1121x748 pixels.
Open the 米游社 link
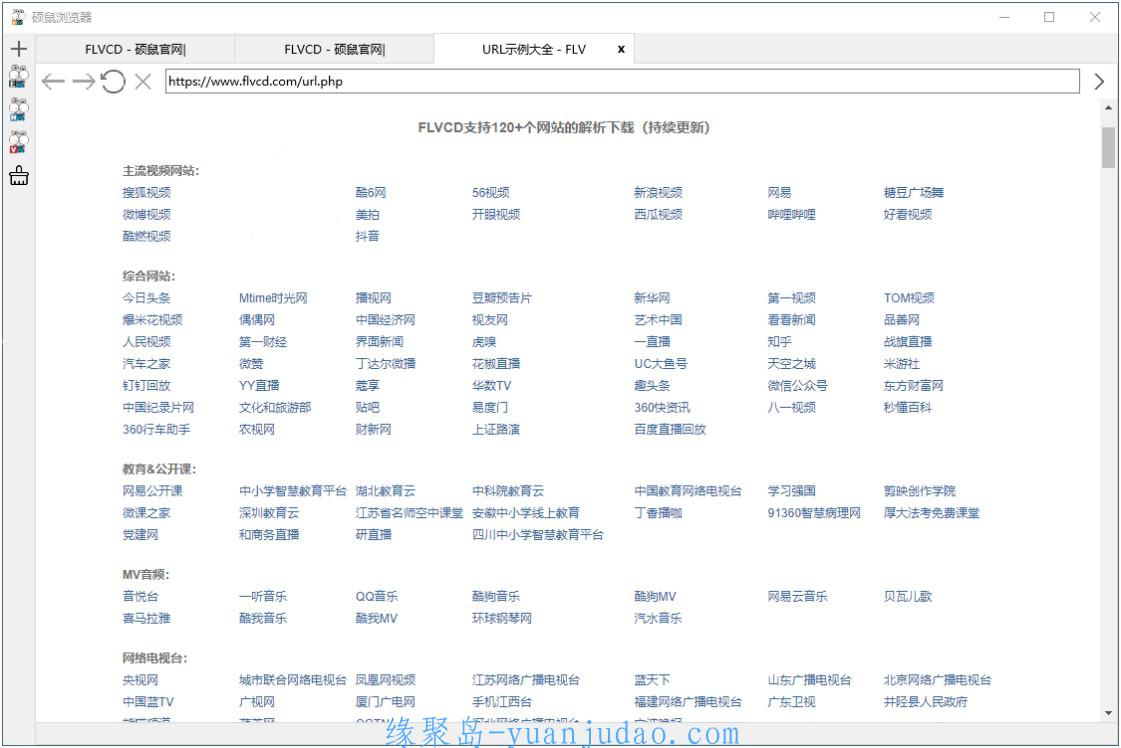[902, 364]
